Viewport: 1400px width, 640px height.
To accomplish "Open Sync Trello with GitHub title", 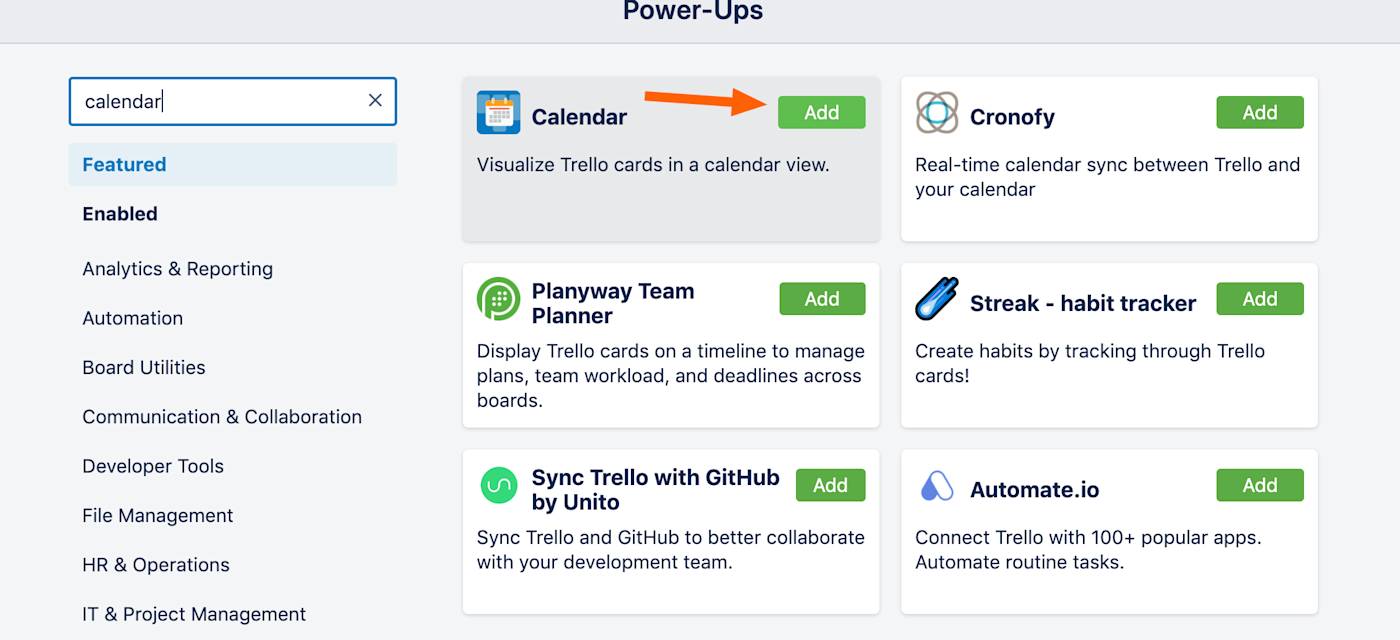I will coord(655,490).
